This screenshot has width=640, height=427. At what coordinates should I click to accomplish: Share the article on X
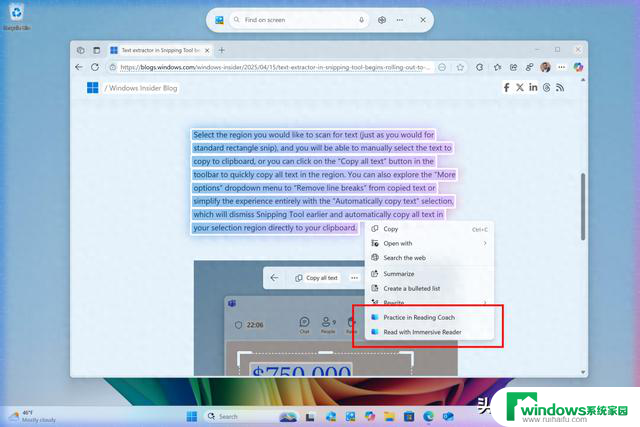520,87
